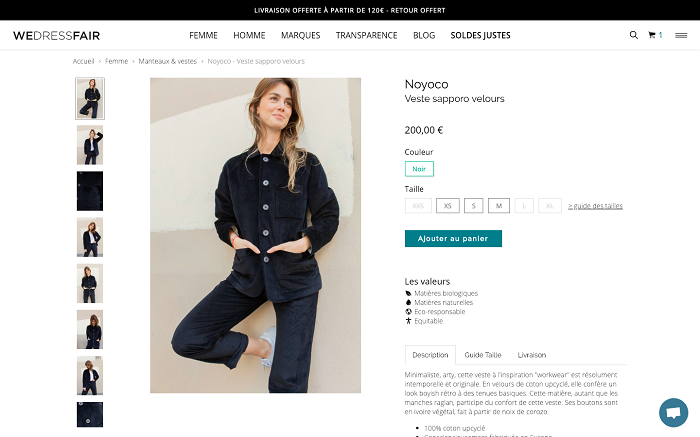Open the HOMME menu
Viewport: 700px width, 437px height.
(x=249, y=35)
